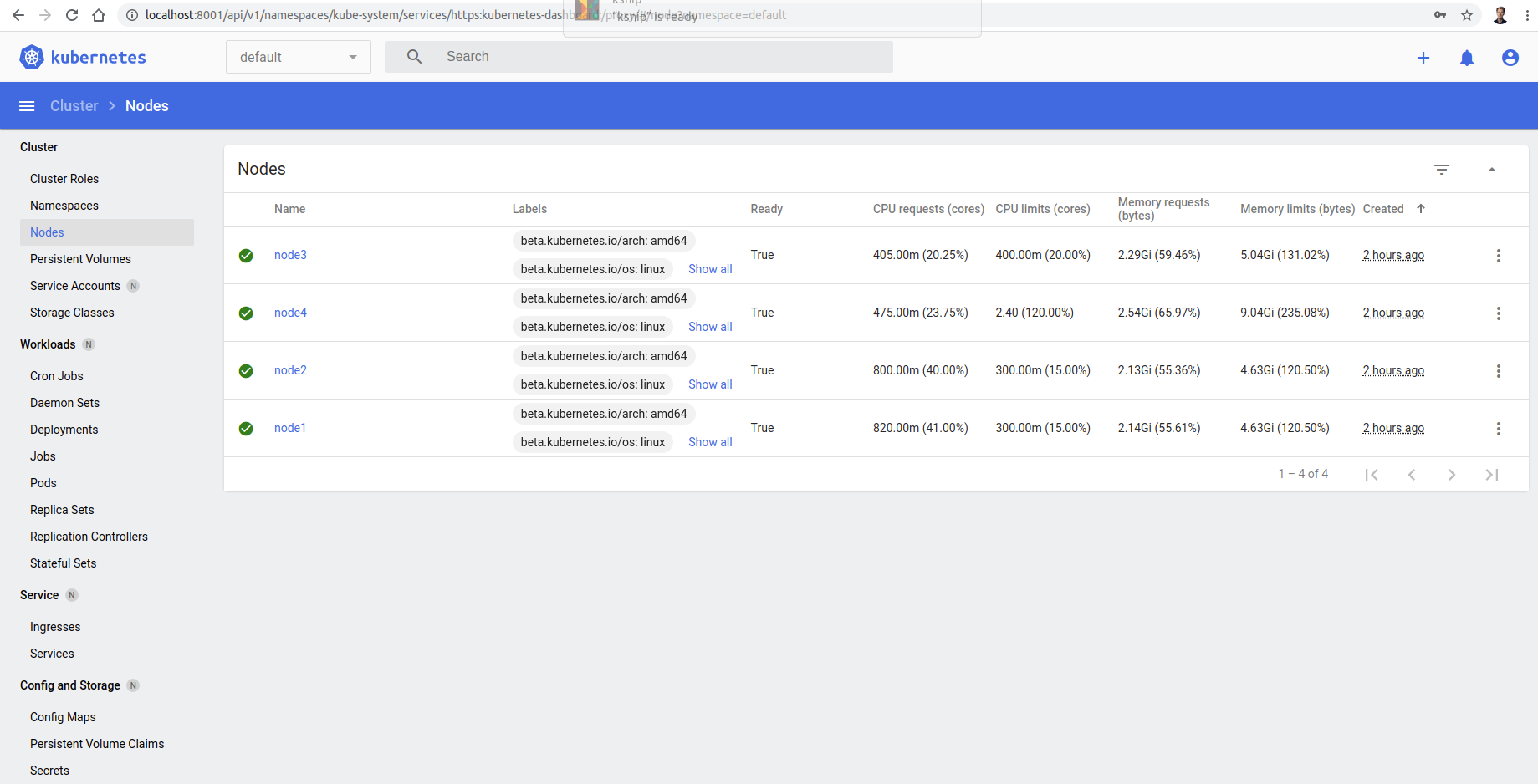
Task: Open the three-dot actions menu for node3
Action: point(1498,255)
